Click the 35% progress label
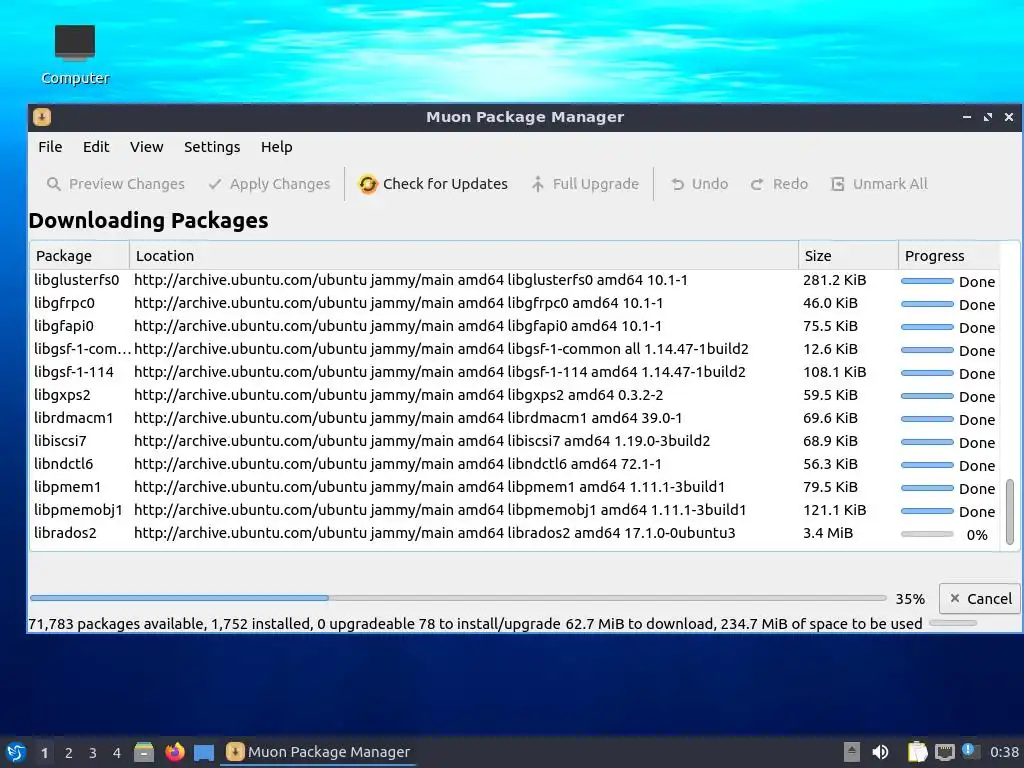Viewport: 1024px width, 768px height. pos(910,599)
